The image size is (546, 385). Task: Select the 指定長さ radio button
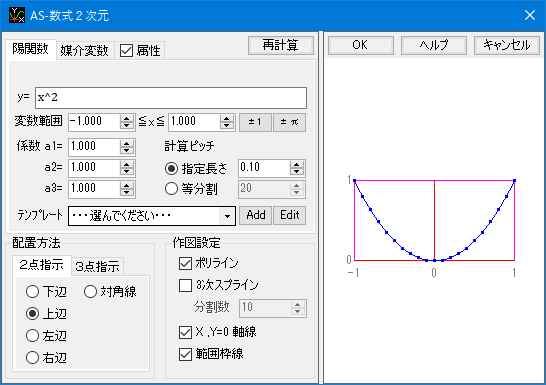171,169
